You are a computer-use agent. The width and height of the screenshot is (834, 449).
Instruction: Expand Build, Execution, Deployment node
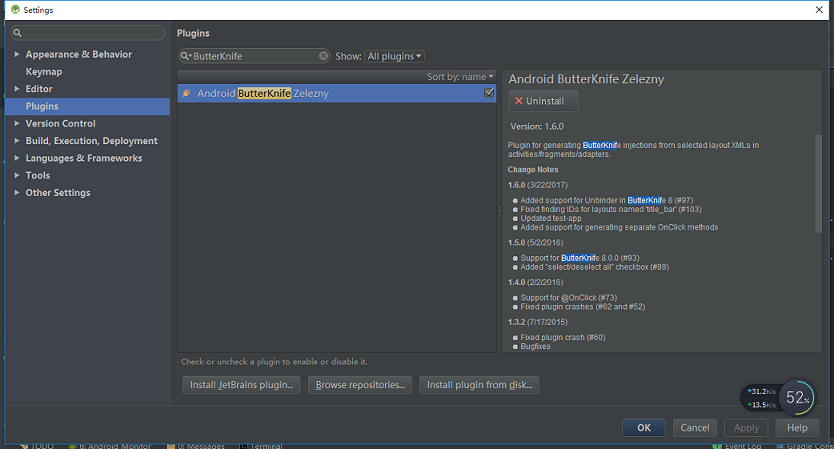click(x=17, y=141)
